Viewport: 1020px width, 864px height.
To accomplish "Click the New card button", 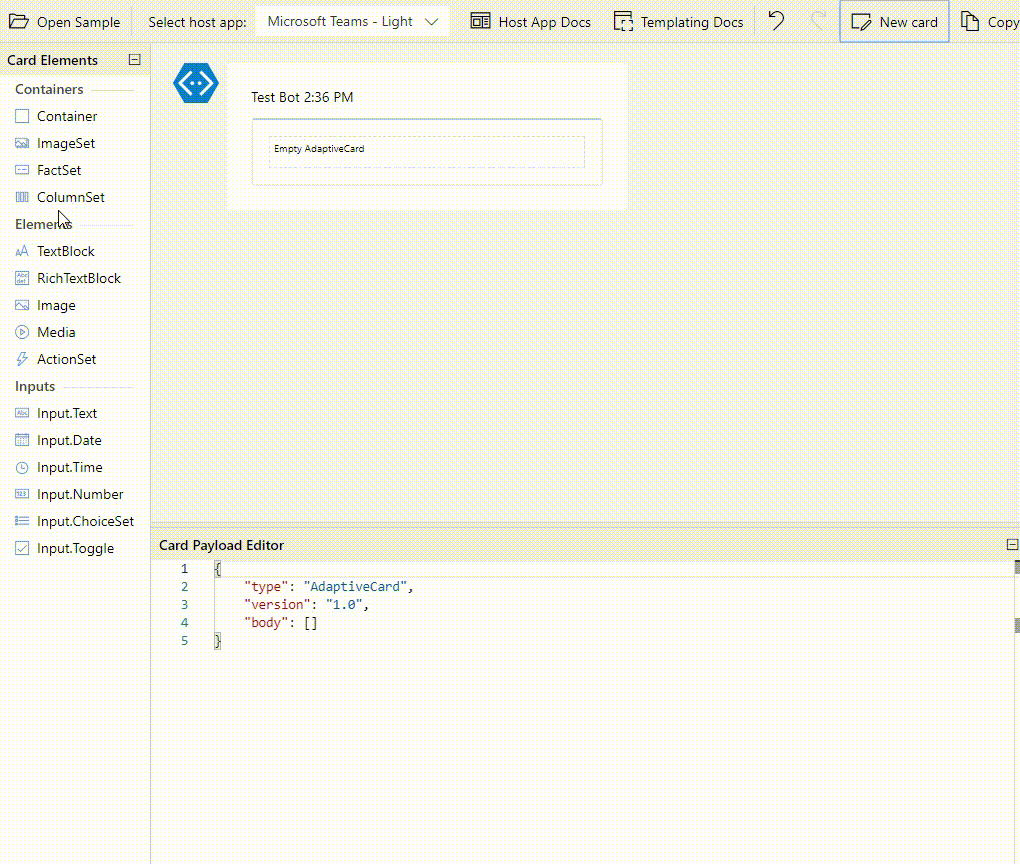I will pyautogui.click(x=894, y=21).
